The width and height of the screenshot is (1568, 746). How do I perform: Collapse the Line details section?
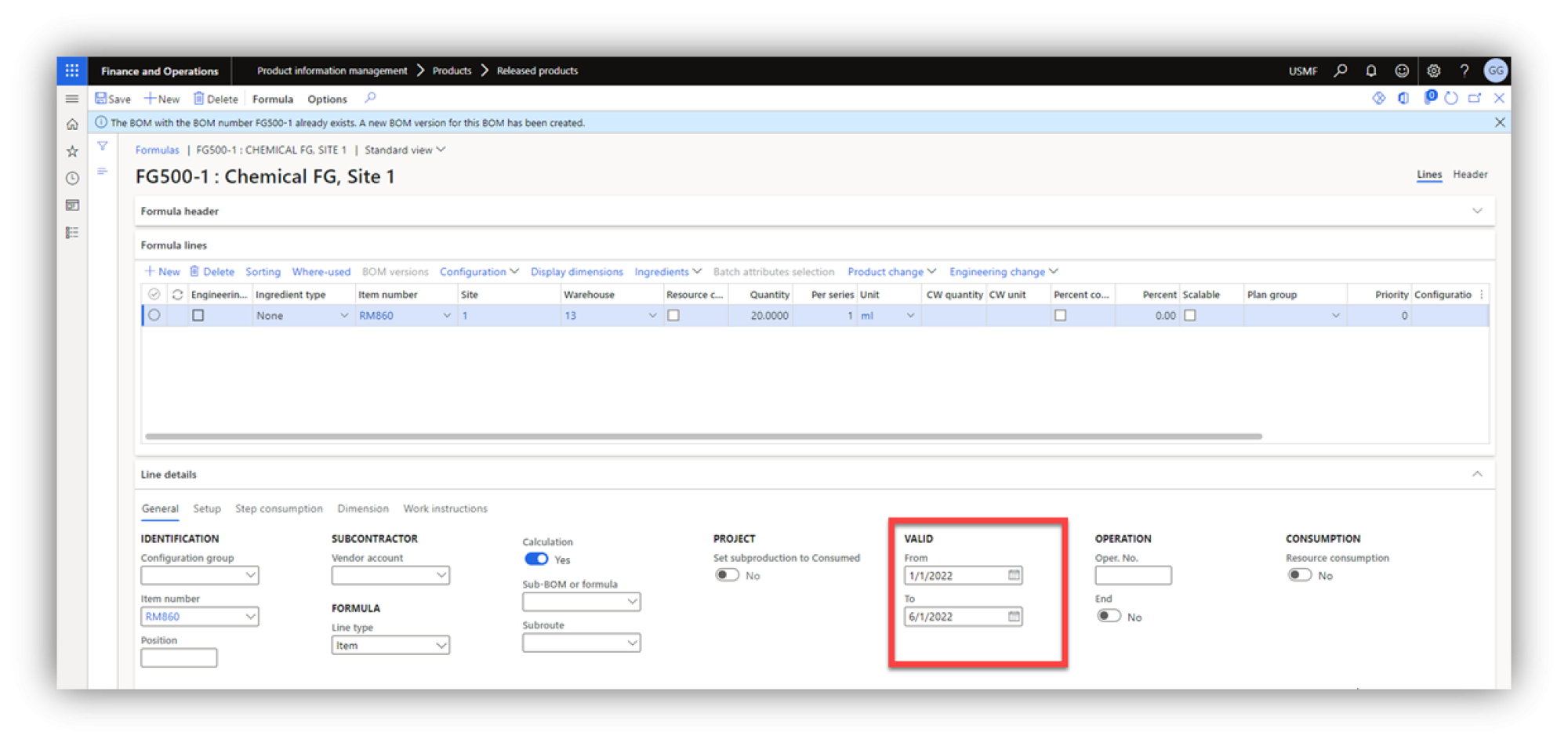pyautogui.click(x=1477, y=474)
